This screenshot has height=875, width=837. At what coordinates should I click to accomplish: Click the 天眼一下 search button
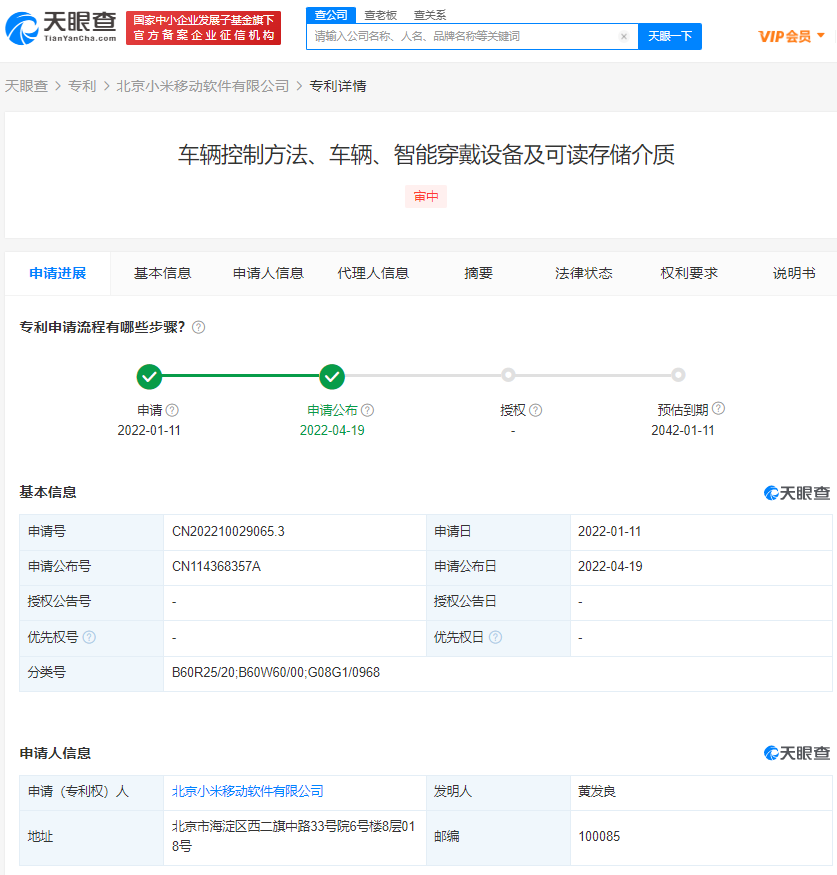click(x=670, y=36)
